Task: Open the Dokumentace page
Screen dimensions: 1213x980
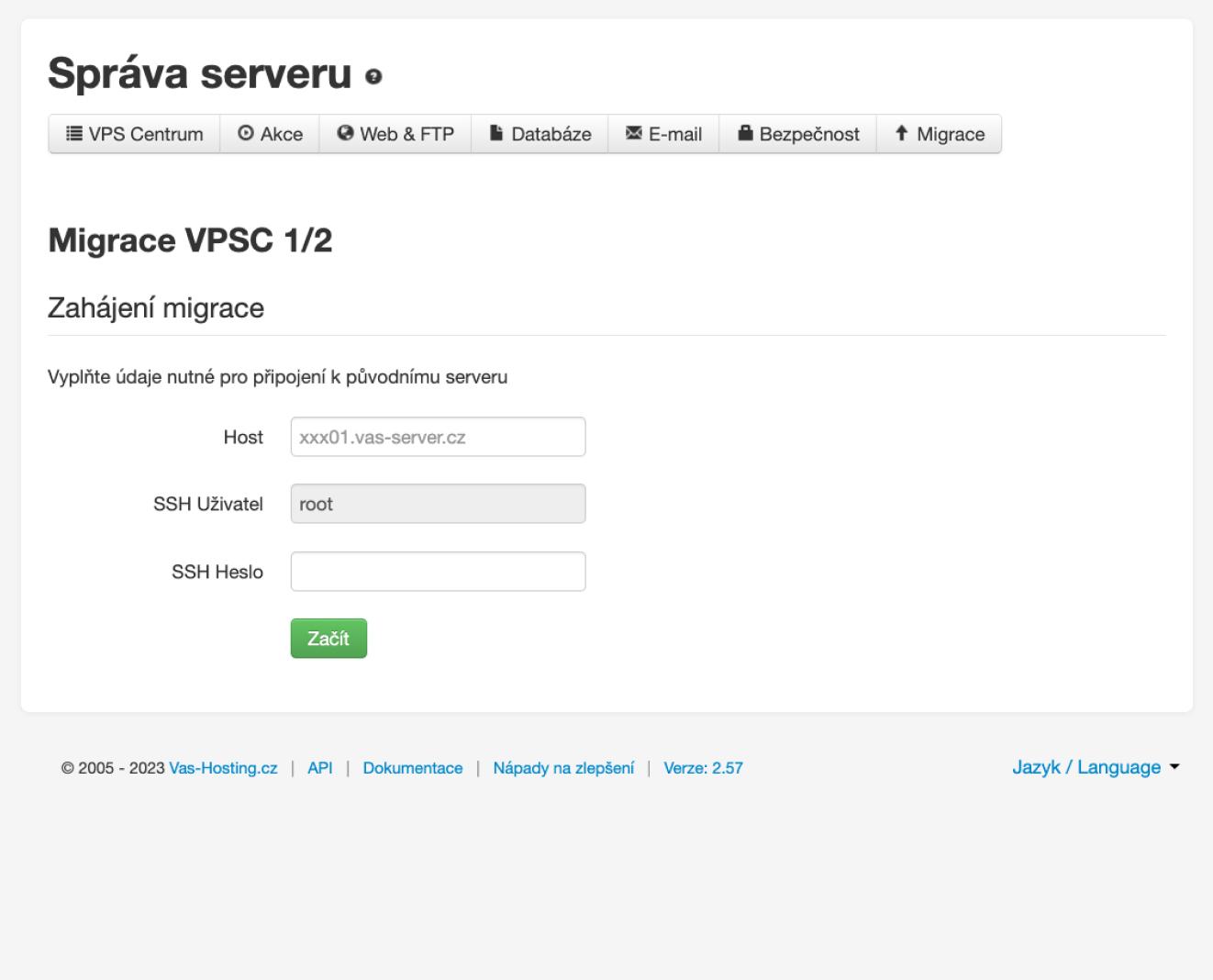Action: 413,768
